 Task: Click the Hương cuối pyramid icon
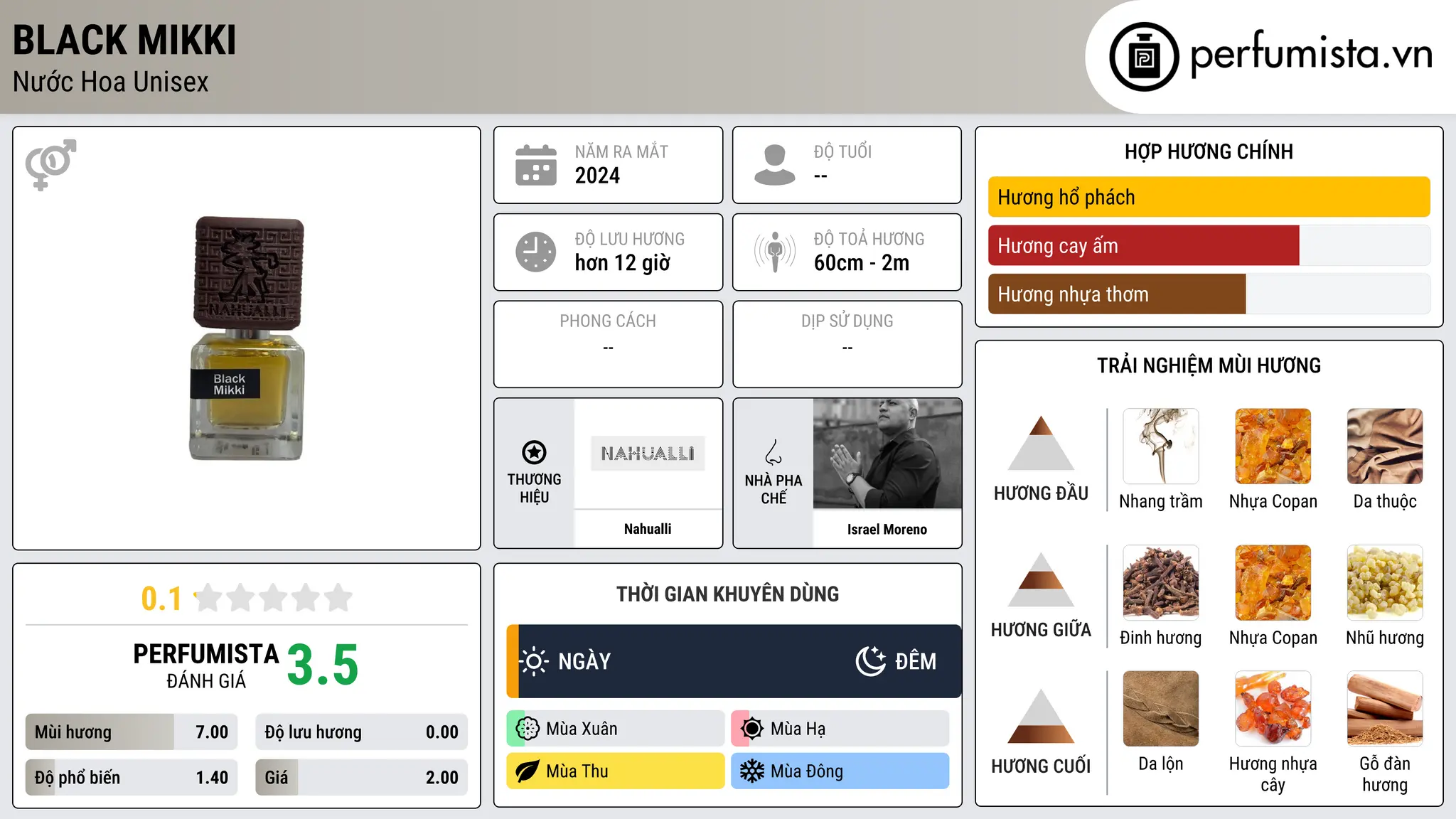point(1041,716)
